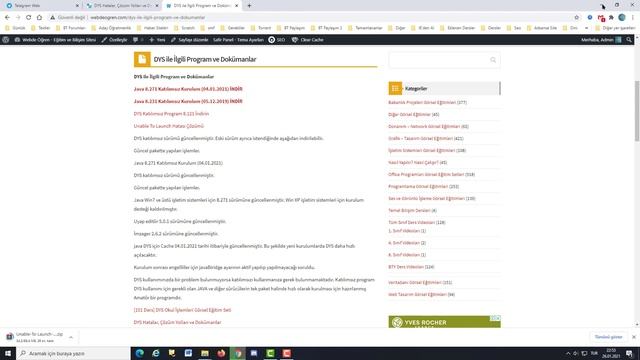Click the red-badged extension icon in Chrome toolbar

tap(601, 18)
